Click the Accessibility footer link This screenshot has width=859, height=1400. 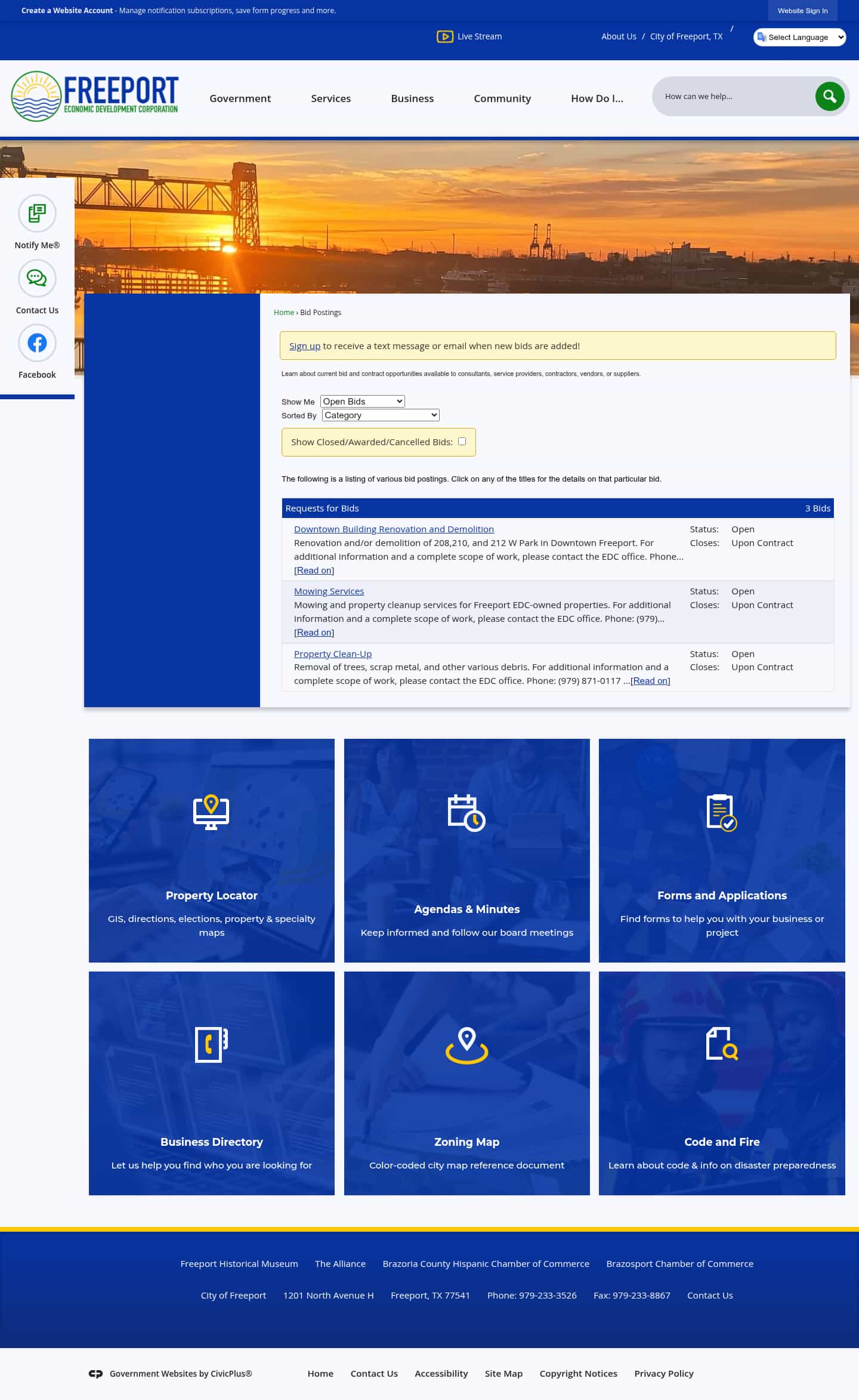point(441,1373)
